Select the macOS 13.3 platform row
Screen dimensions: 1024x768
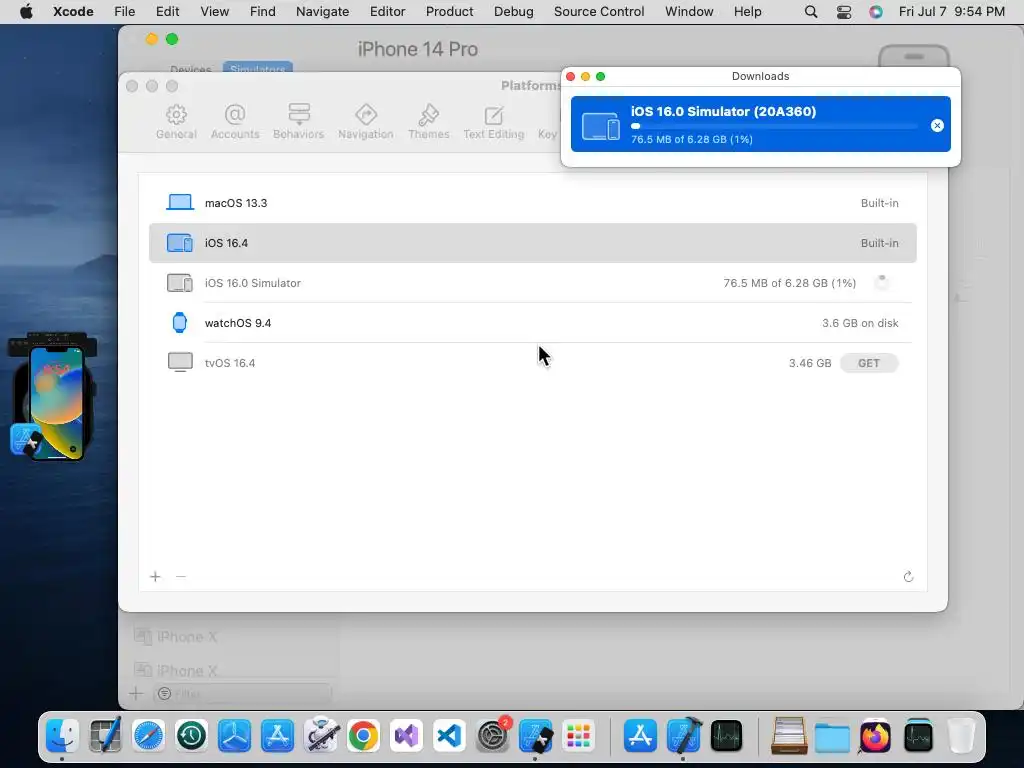(x=532, y=203)
